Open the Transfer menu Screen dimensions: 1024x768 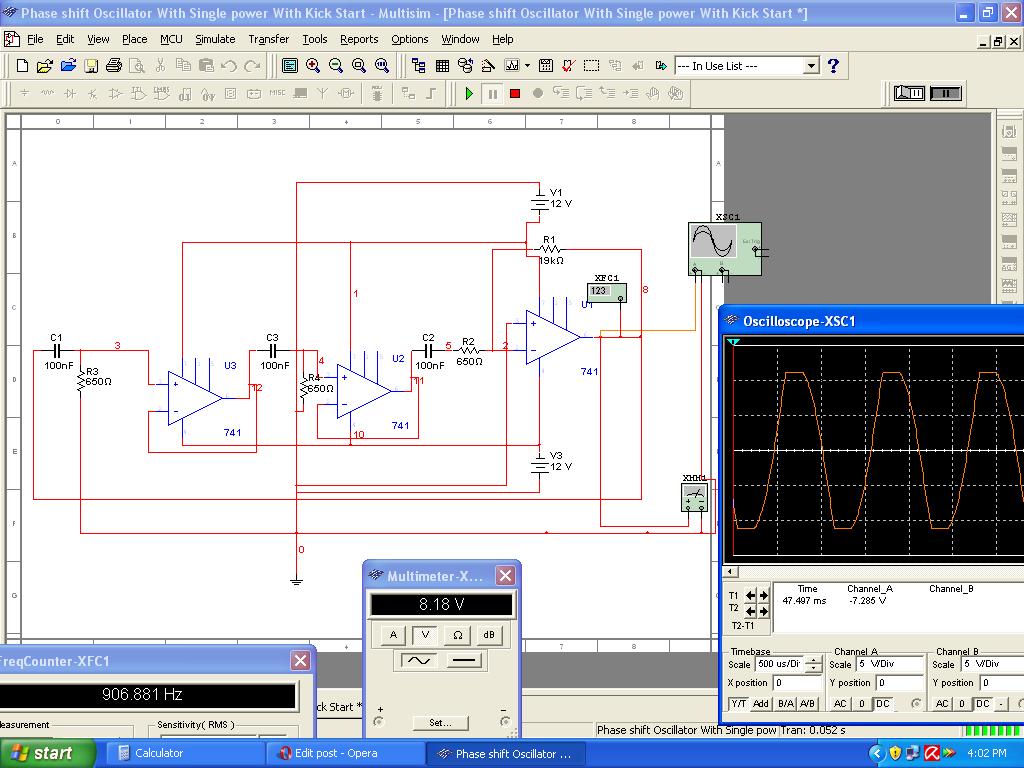(268, 39)
